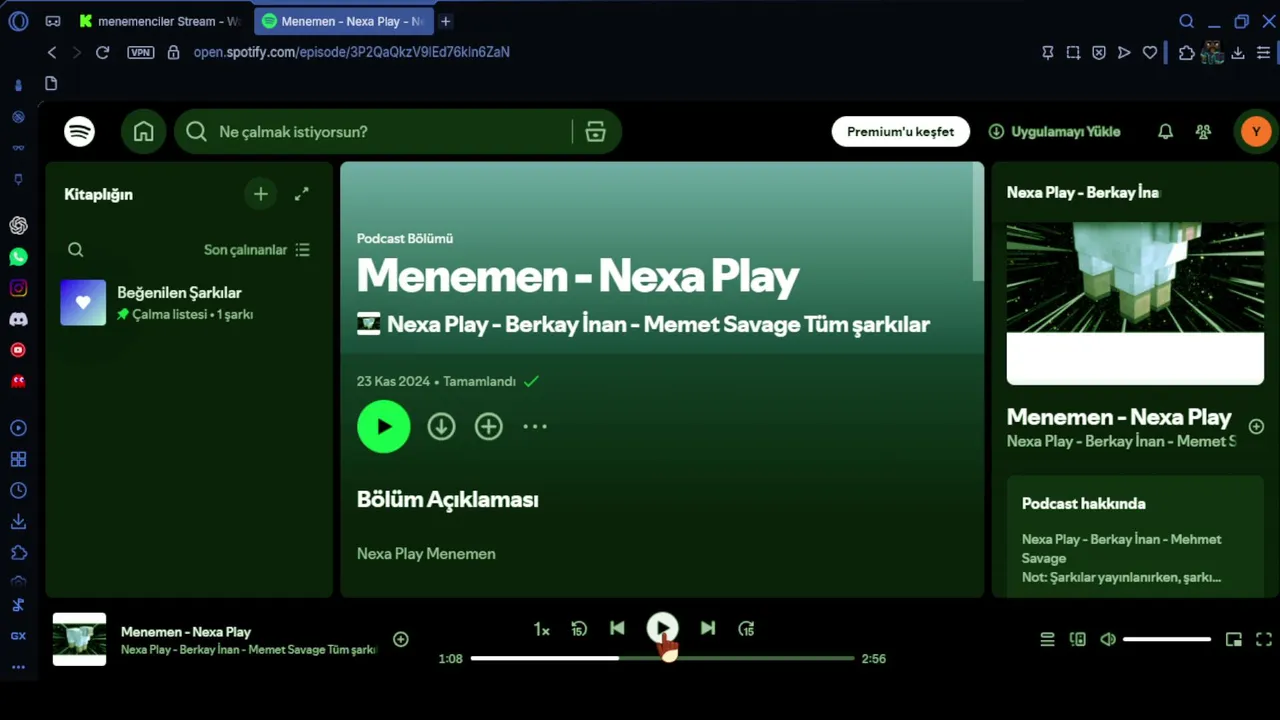The height and width of the screenshot is (720, 1280).
Task: Click 'Menemen - Nexa Play' title in bottom bar
Action: (x=186, y=631)
